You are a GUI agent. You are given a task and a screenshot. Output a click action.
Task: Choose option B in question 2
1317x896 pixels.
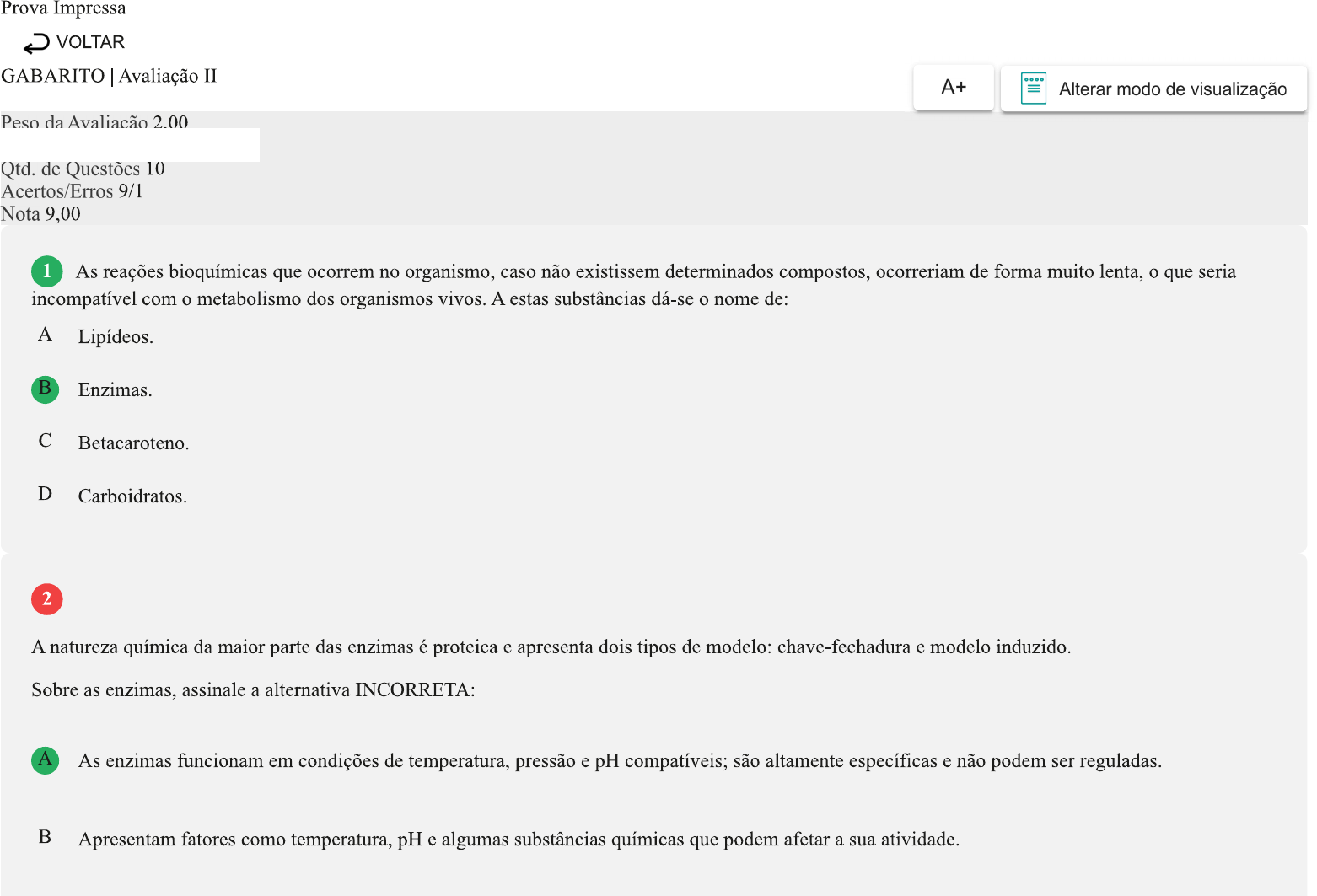pos(45,838)
